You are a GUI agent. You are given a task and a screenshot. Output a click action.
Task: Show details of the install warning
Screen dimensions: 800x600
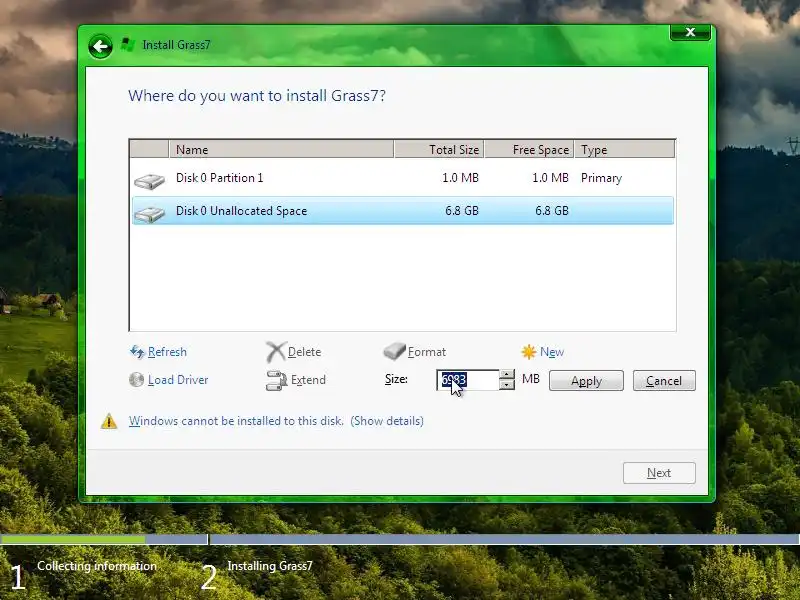387,421
